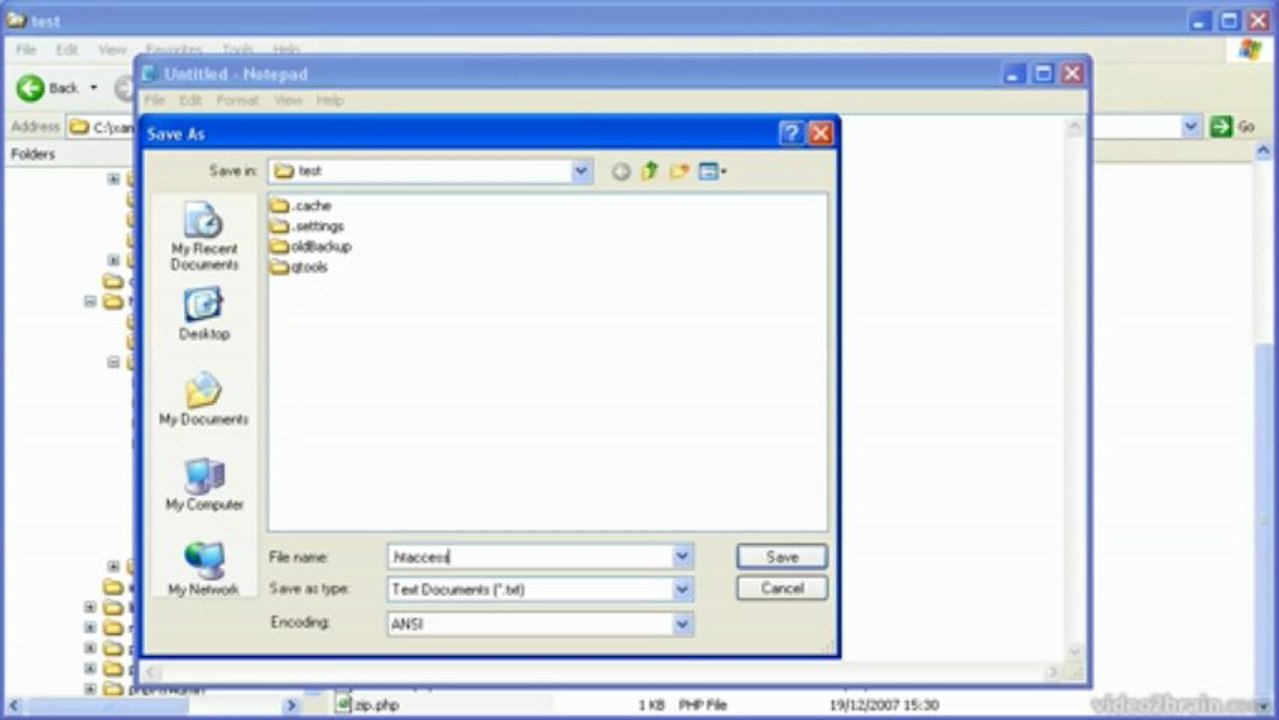Open Notepad's Edit menu

pyautogui.click(x=190, y=100)
